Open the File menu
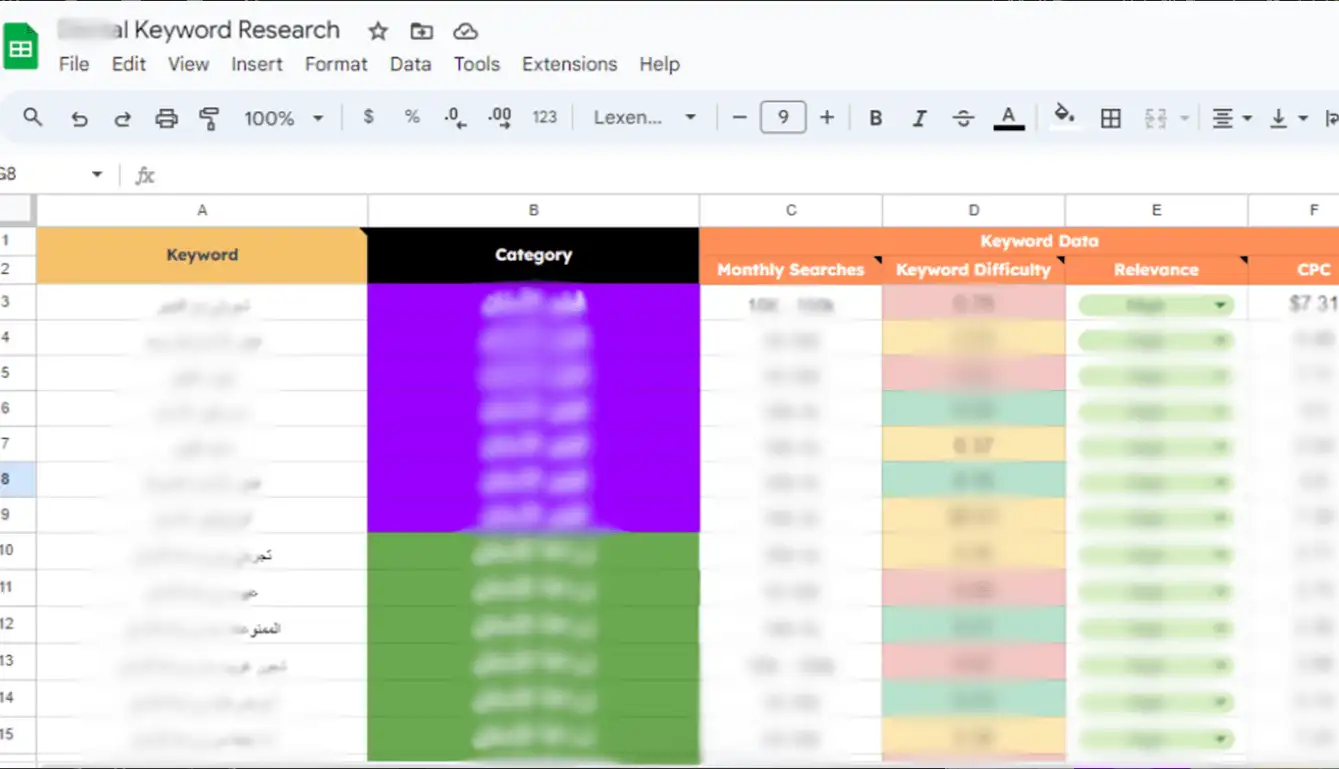1339x769 pixels. click(x=74, y=64)
